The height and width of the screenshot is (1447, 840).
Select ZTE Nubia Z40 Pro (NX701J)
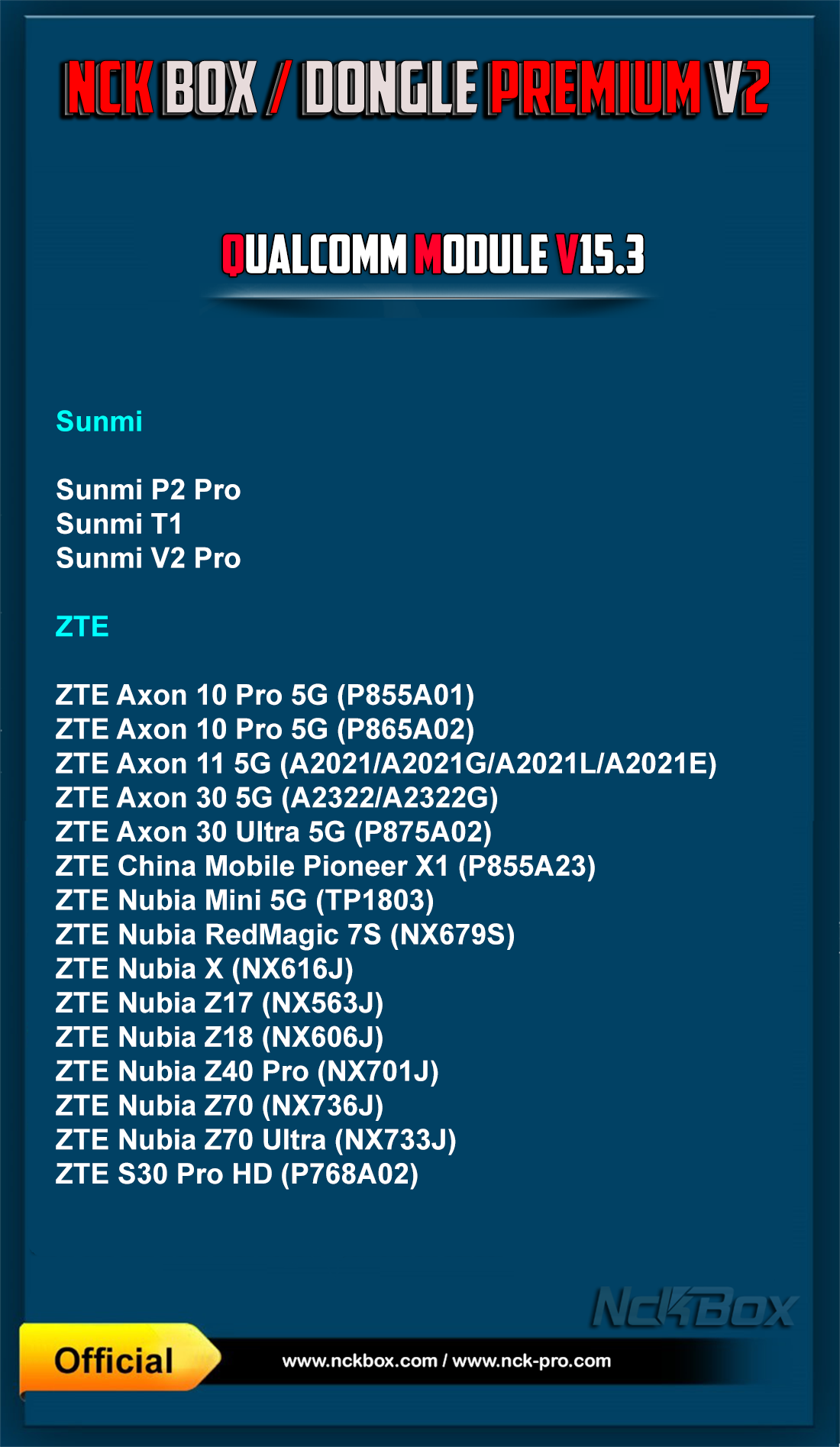click(247, 1071)
